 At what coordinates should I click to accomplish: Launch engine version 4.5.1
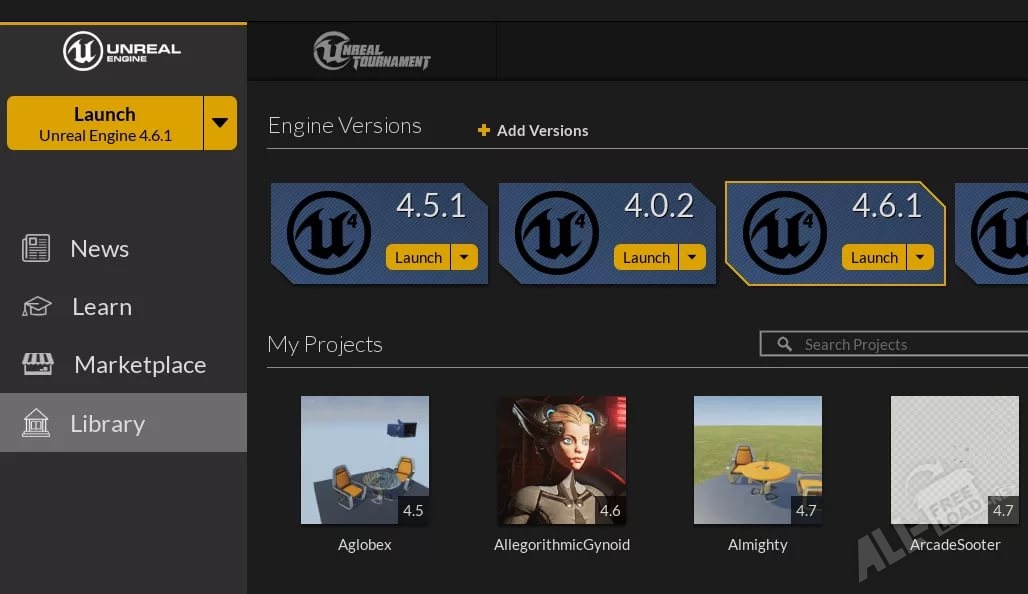tap(418, 257)
